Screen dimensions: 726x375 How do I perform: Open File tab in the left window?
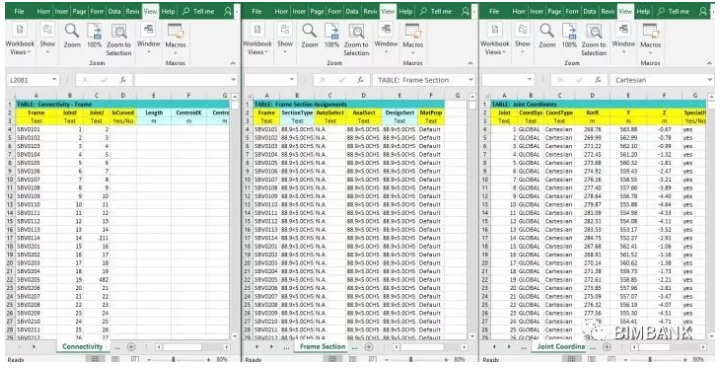click(19, 12)
